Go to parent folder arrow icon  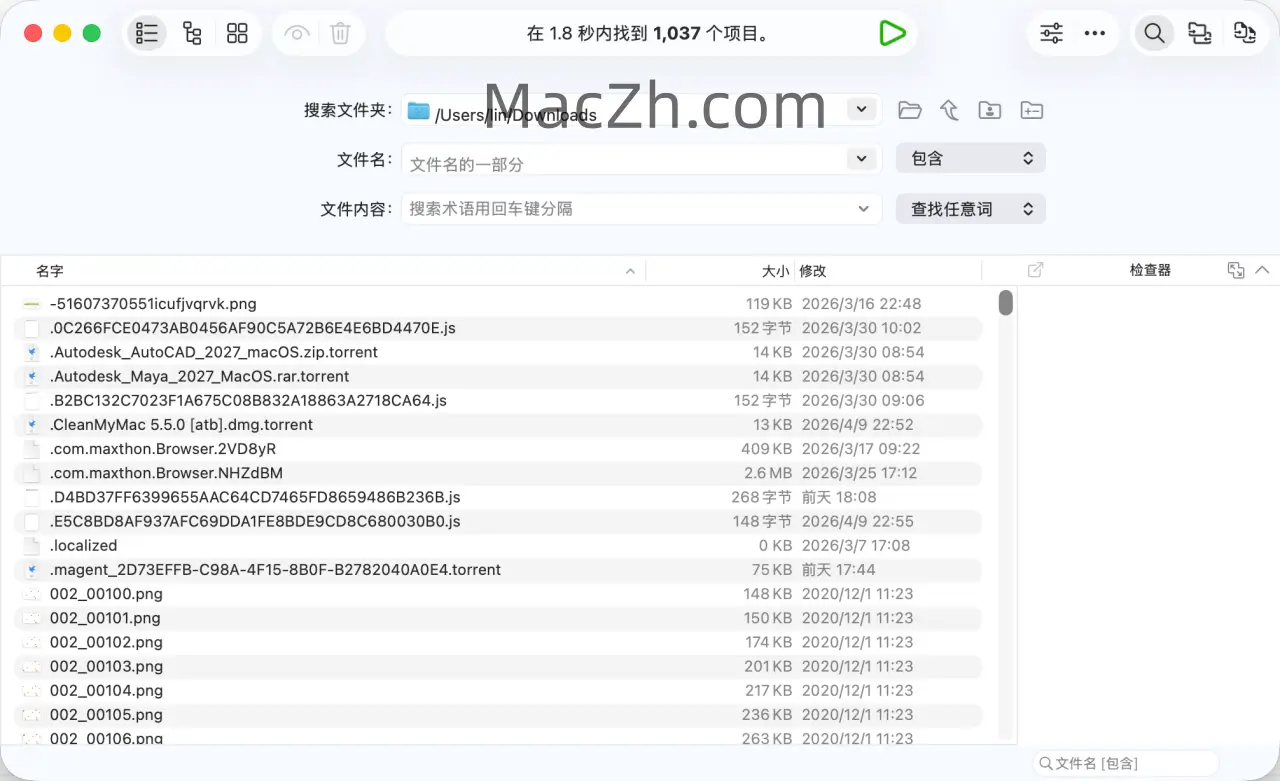tap(949, 110)
